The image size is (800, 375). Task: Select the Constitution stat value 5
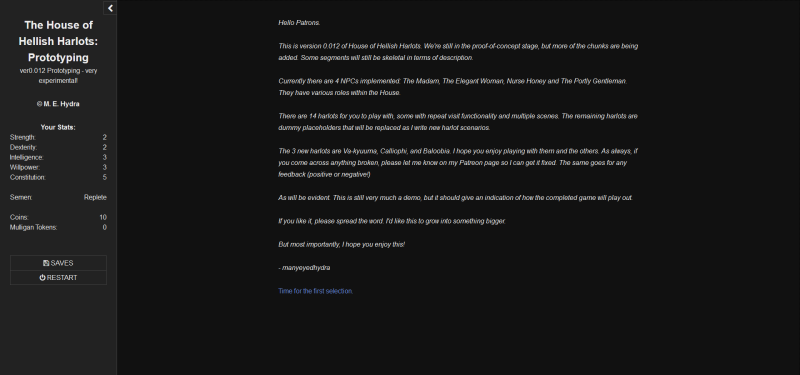click(x=105, y=178)
